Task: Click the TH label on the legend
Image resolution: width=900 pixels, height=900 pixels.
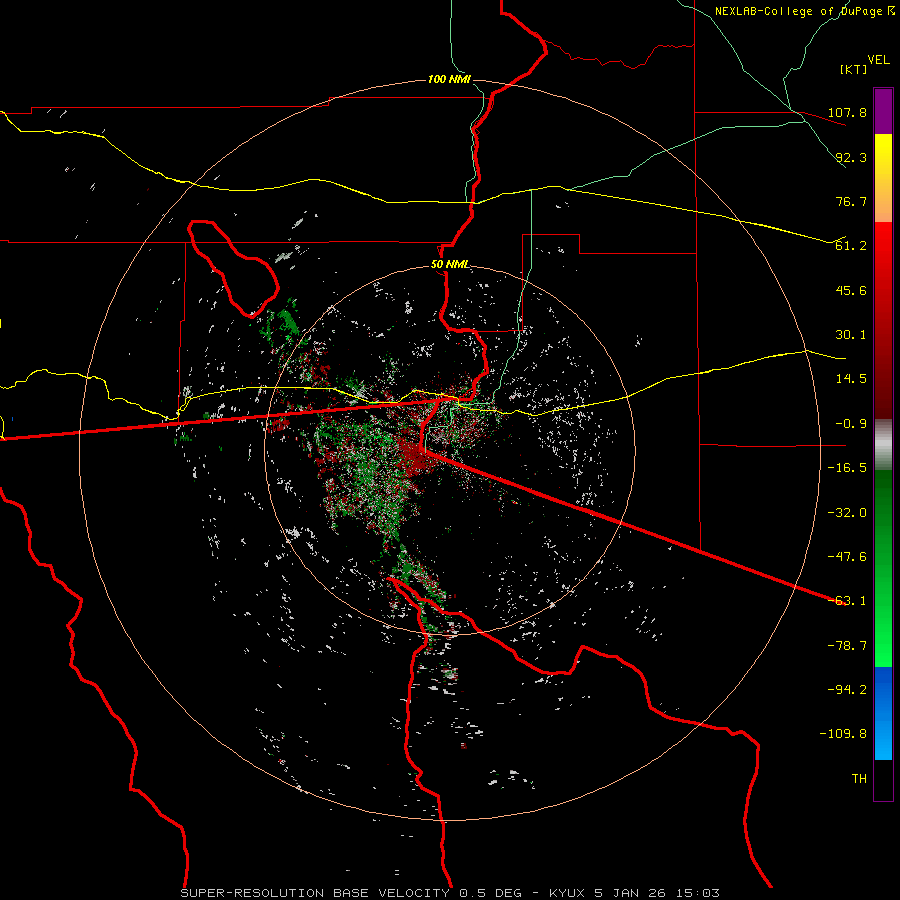Action: coord(859,779)
